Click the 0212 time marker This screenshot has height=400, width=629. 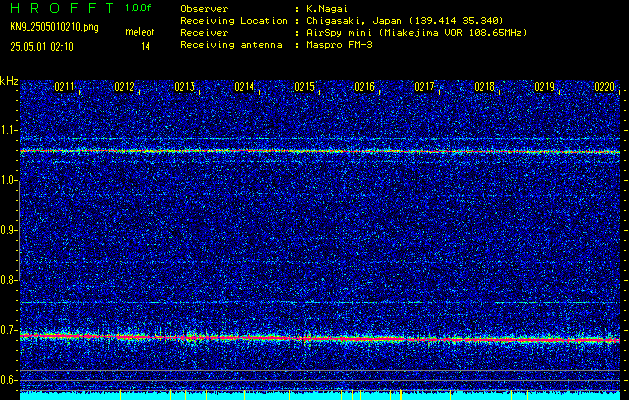124,87
